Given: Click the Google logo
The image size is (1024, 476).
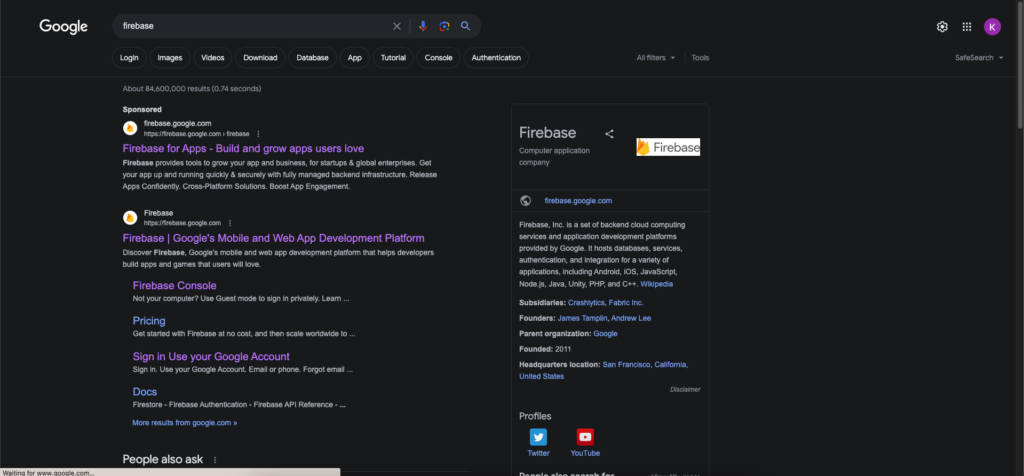Looking at the screenshot, I should 63,27.
